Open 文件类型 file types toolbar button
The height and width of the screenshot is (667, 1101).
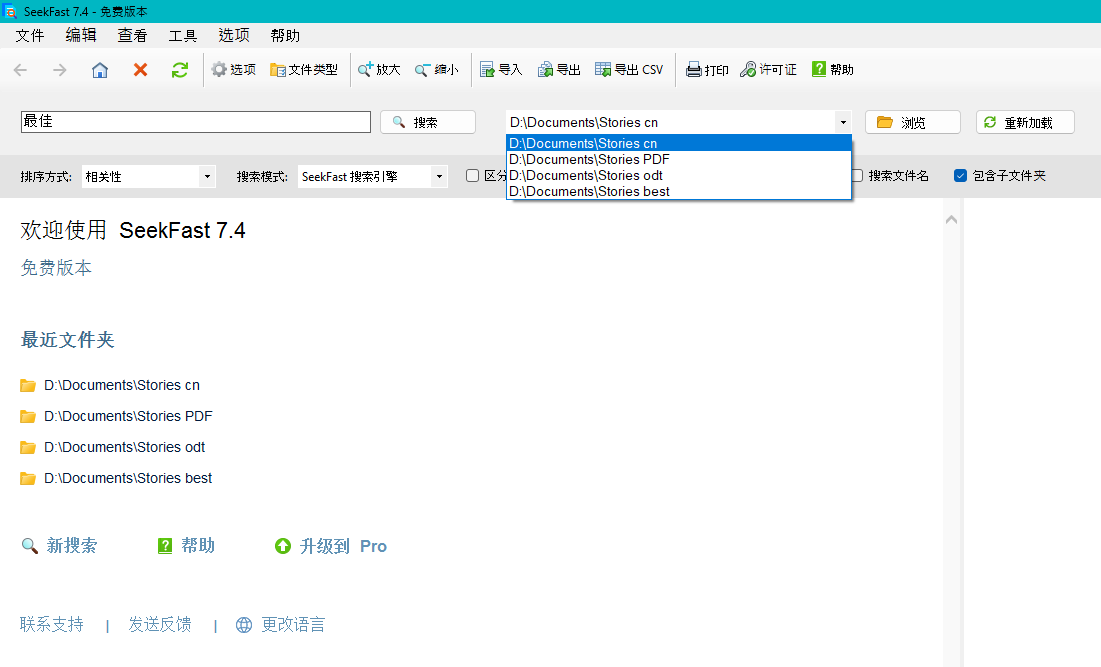(x=304, y=70)
